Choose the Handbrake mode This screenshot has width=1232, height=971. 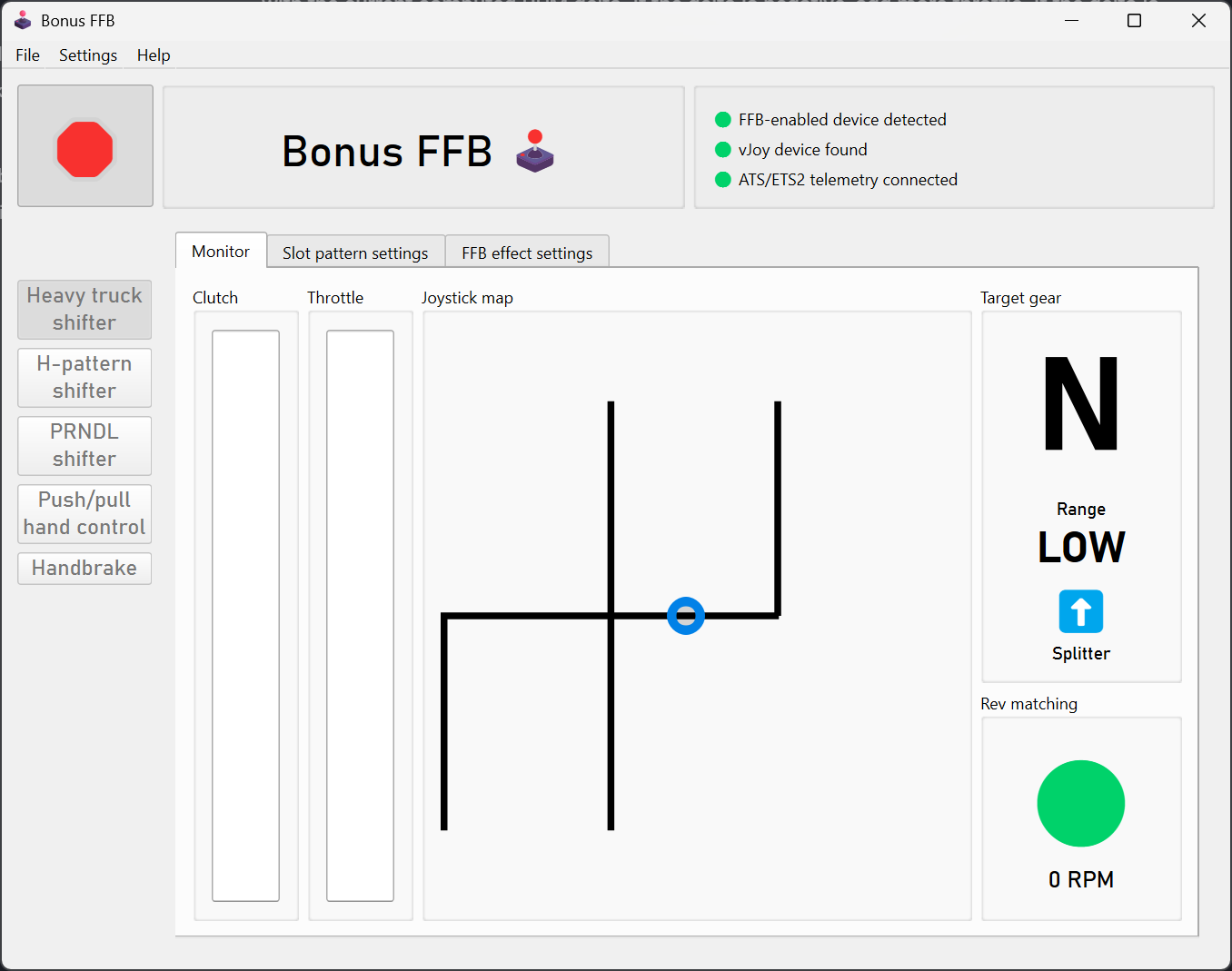[x=84, y=569]
